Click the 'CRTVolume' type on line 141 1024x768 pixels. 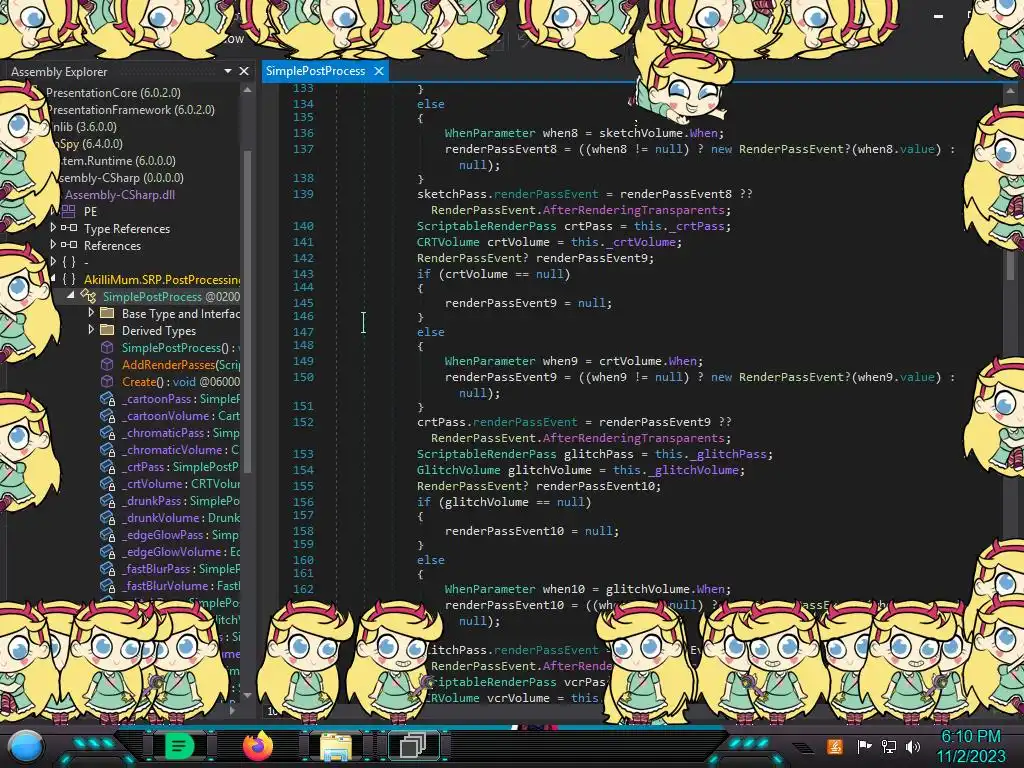pos(448,242)
